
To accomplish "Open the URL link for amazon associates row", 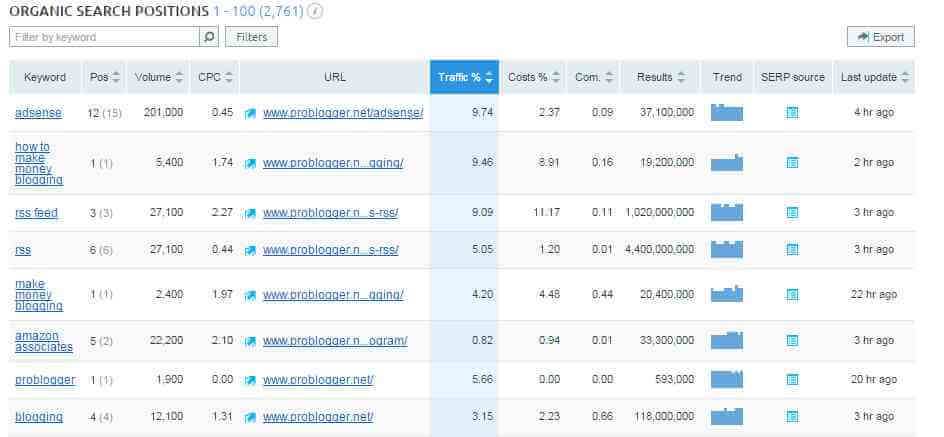I will 335,341.
